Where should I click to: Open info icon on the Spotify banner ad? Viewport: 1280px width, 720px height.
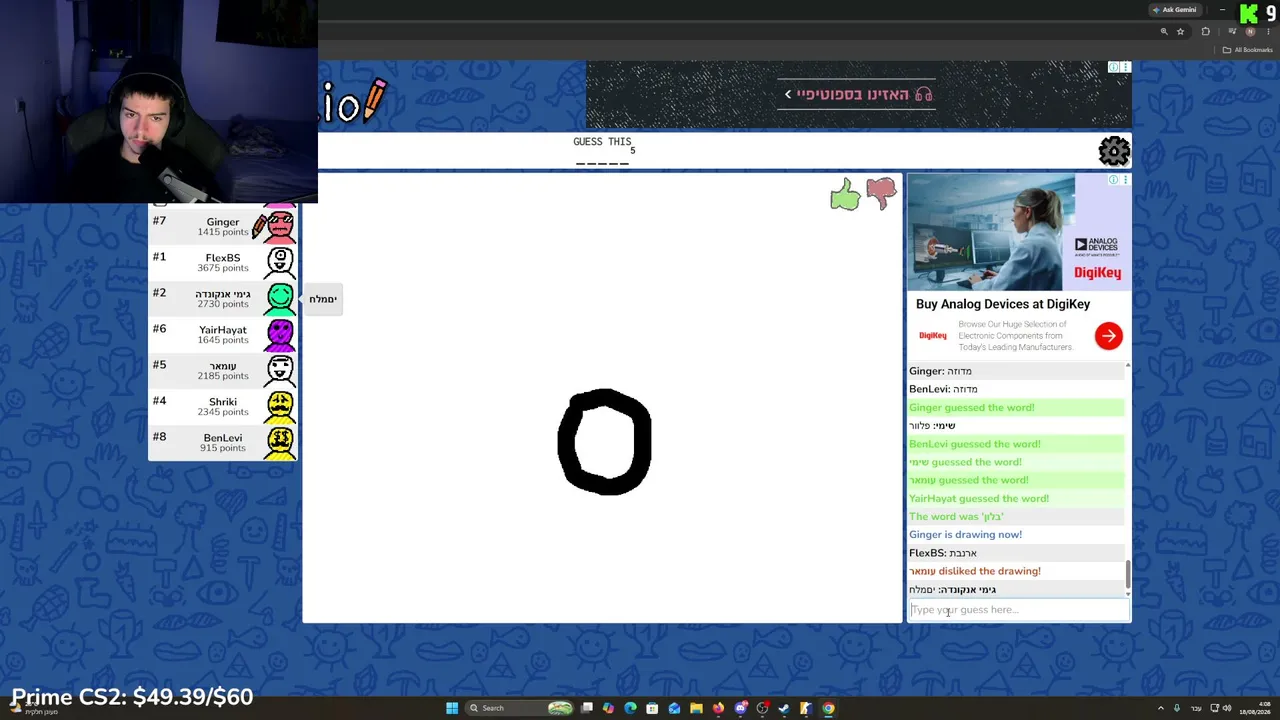[x=1113, y=67]
